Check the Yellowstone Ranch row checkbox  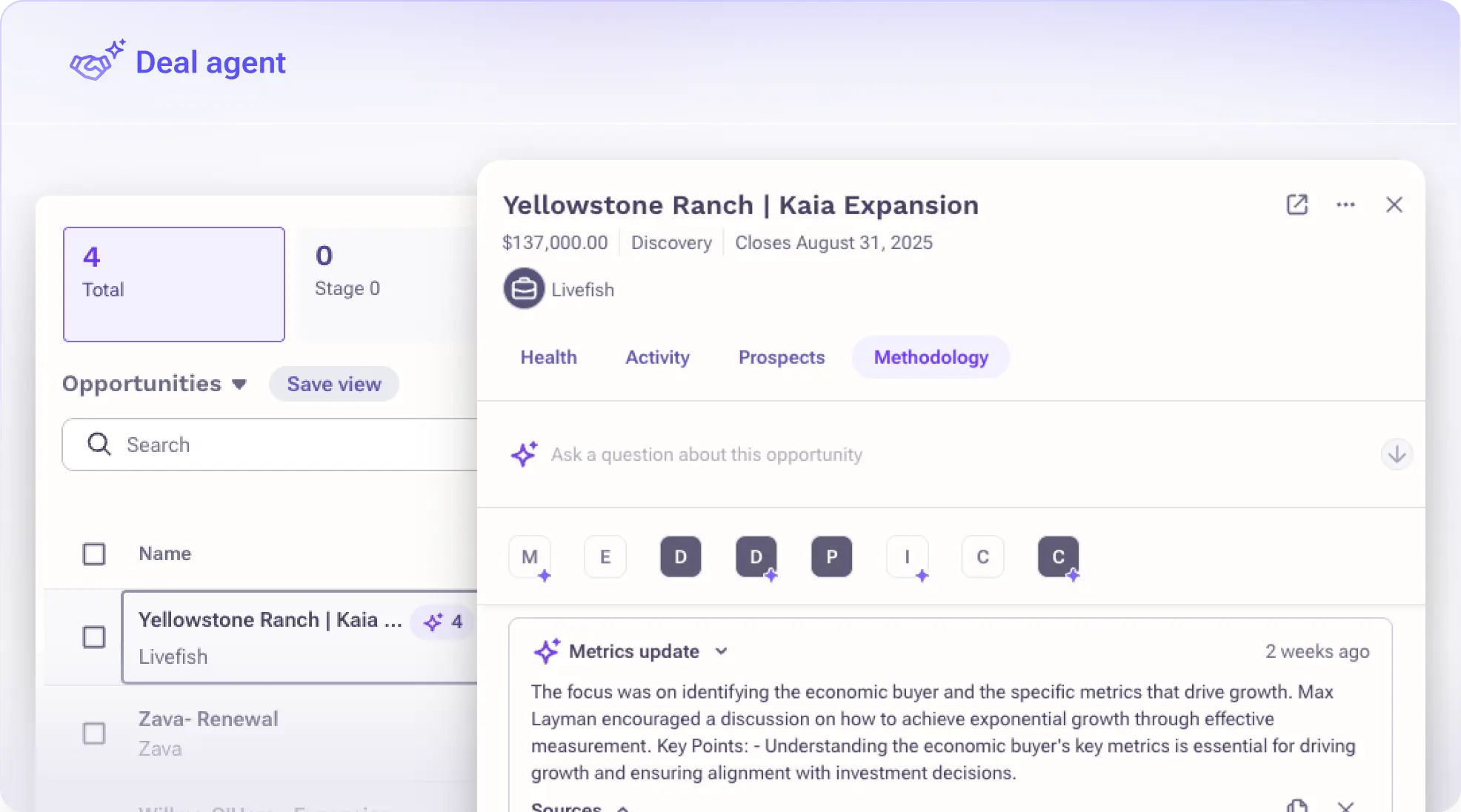point(95,636)
